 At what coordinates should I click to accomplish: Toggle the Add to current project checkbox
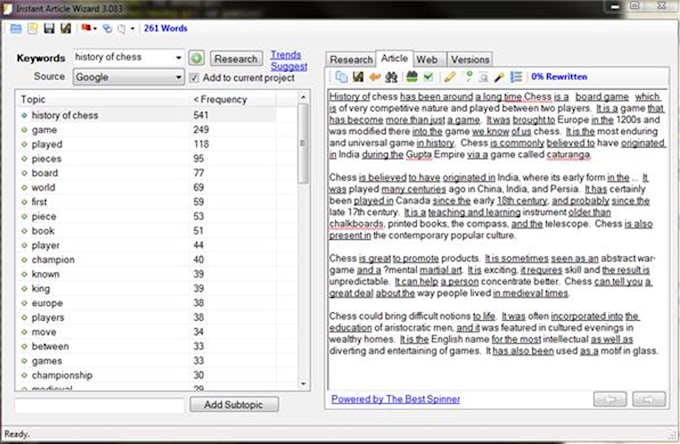pos(195,77)
